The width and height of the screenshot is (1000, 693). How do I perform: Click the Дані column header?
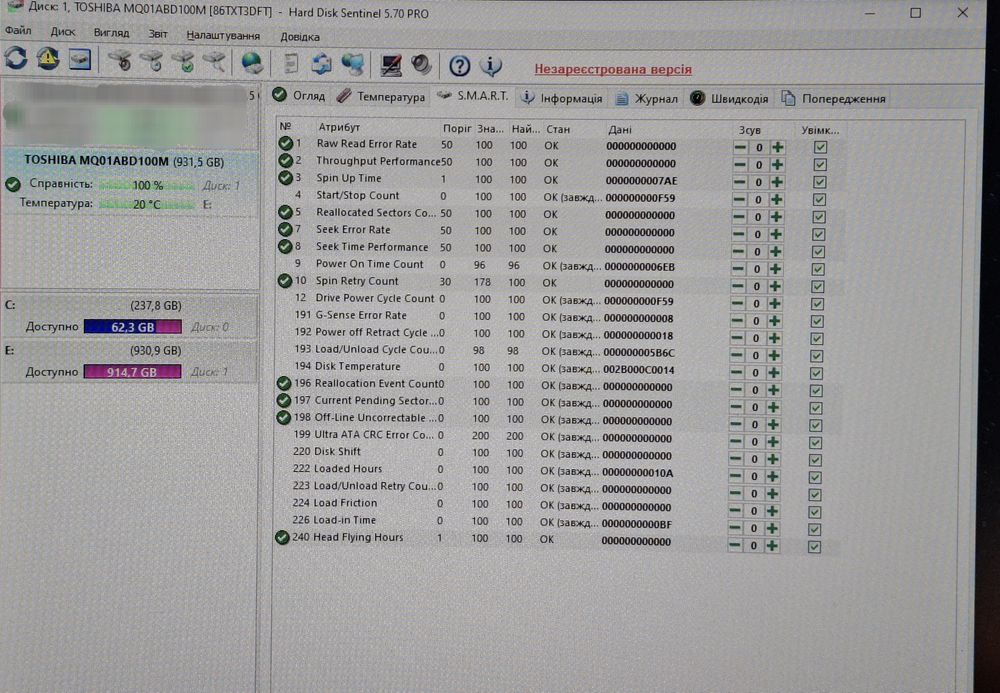point(619,129)
